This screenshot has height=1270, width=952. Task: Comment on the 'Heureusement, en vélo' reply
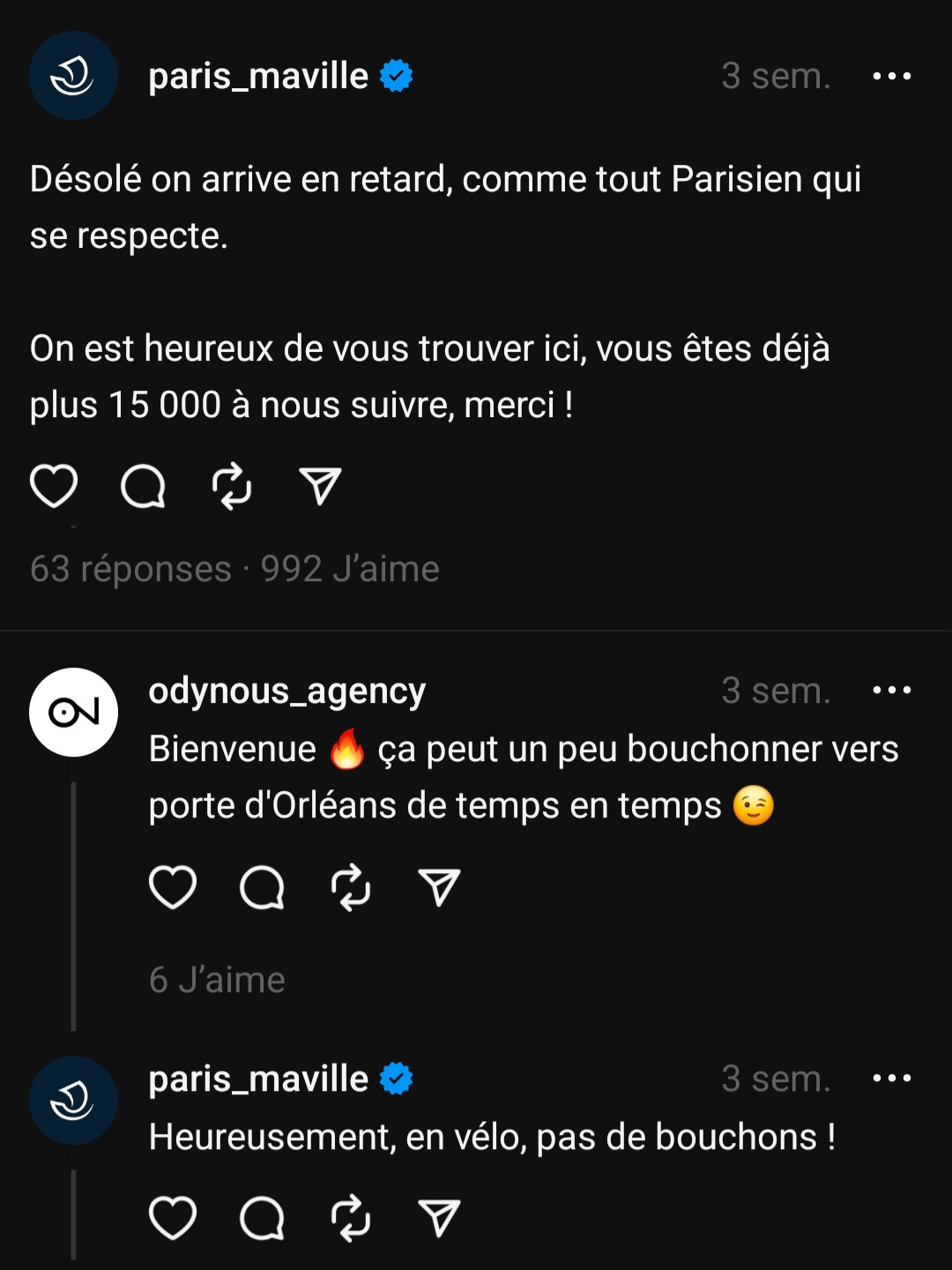click(262, 1218)
